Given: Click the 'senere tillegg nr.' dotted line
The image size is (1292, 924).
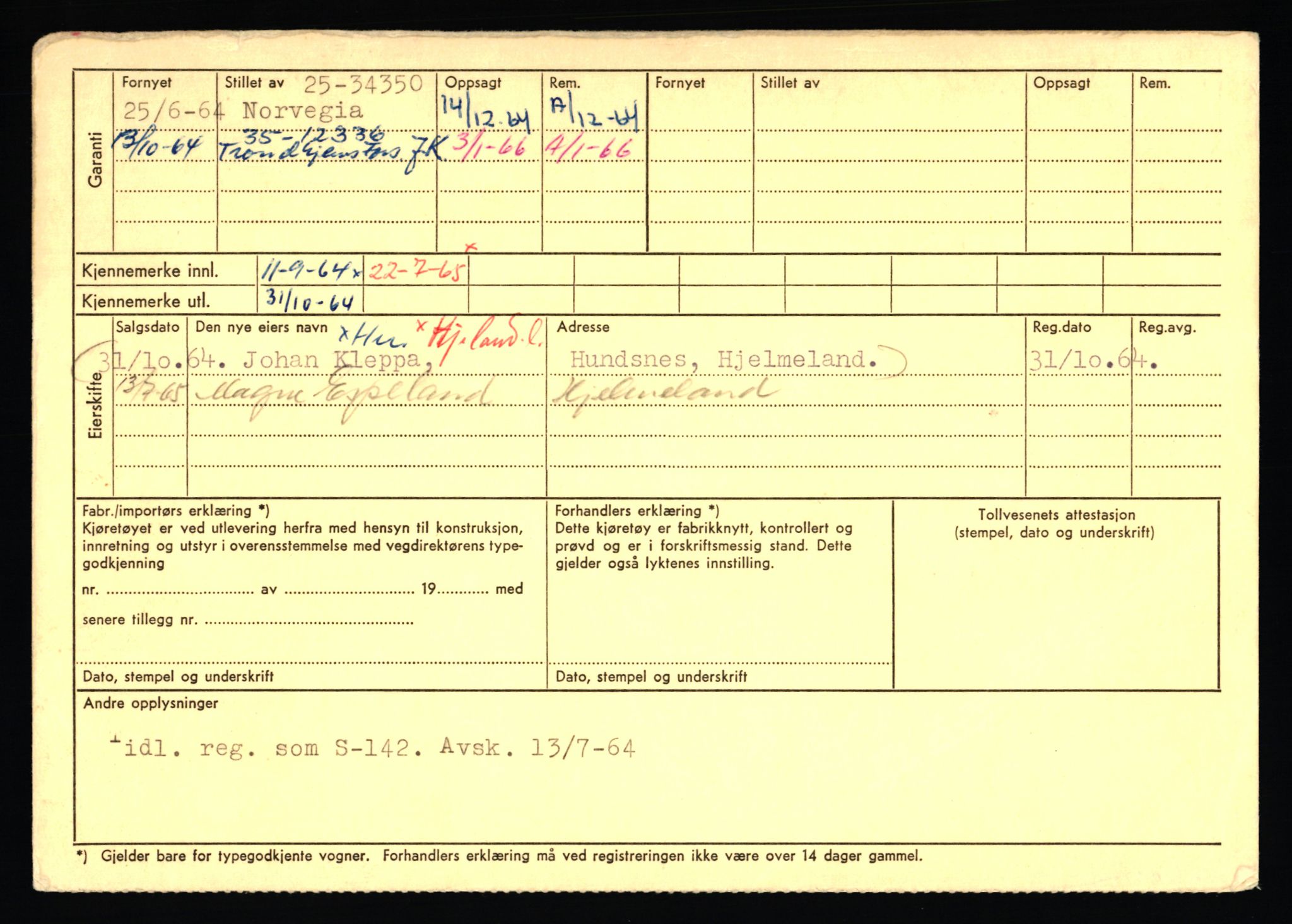Looking at the screenshot, I should click(x=309, y=621).
